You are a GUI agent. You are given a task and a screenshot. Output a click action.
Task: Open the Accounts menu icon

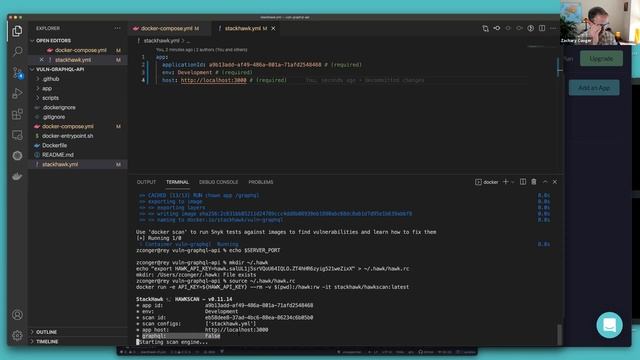click(x=17, y=315)
